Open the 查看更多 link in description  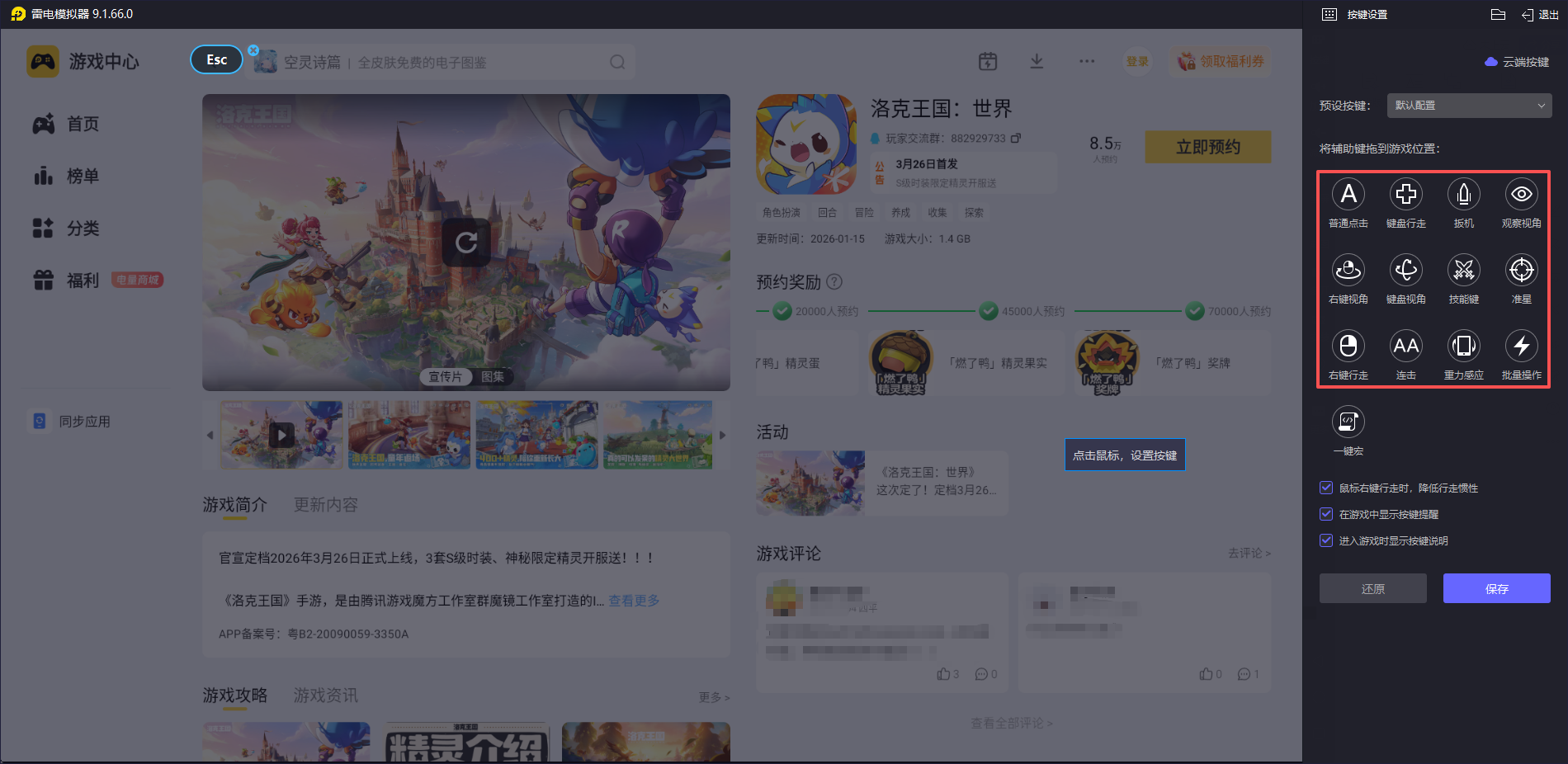634,601
